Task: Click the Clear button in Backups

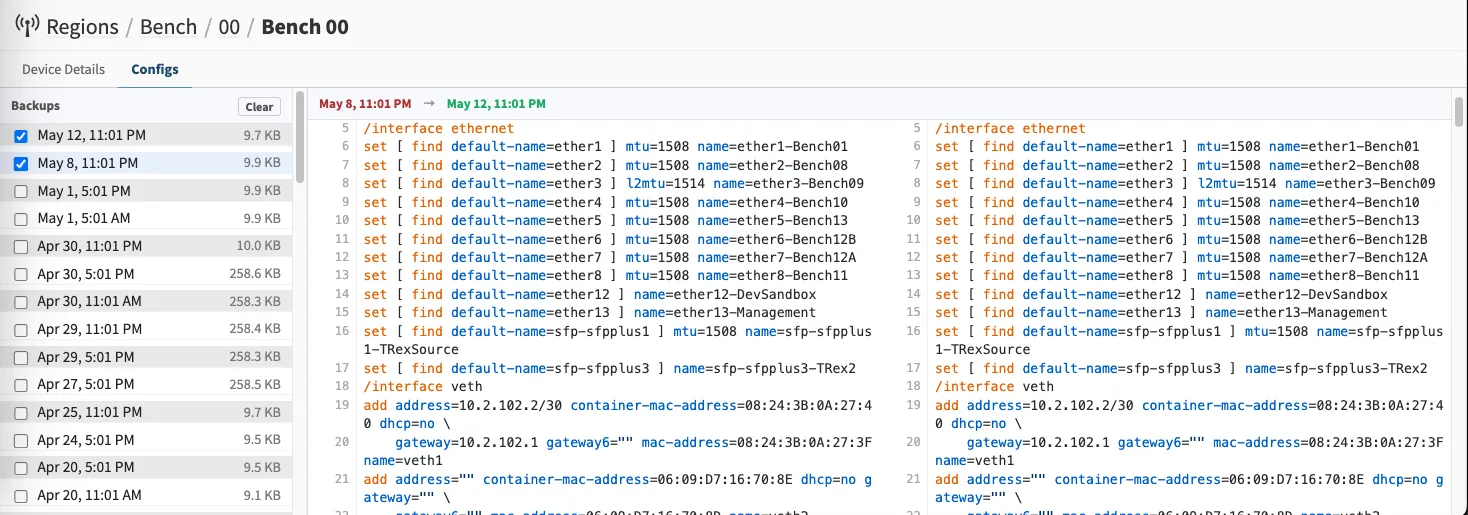Action: (259, 107)
